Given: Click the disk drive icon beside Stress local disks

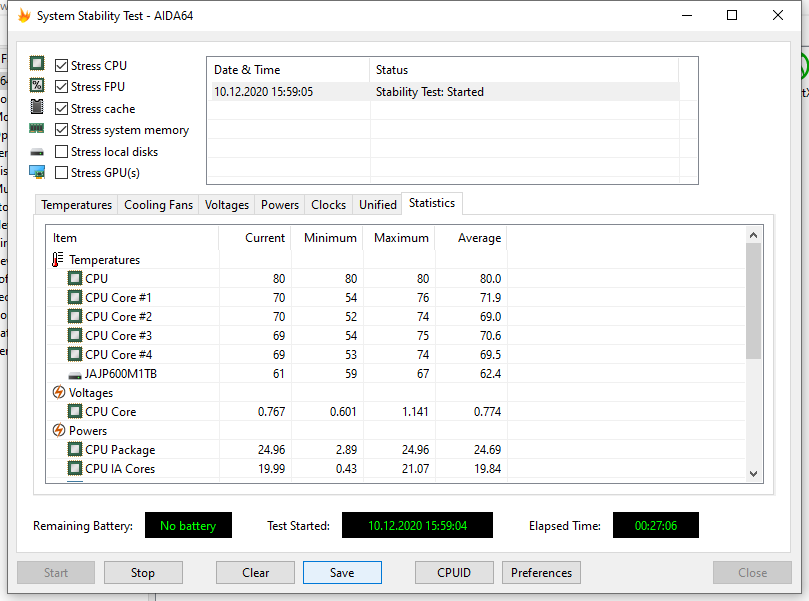Looking at the screenshot, I should point(37,152).
